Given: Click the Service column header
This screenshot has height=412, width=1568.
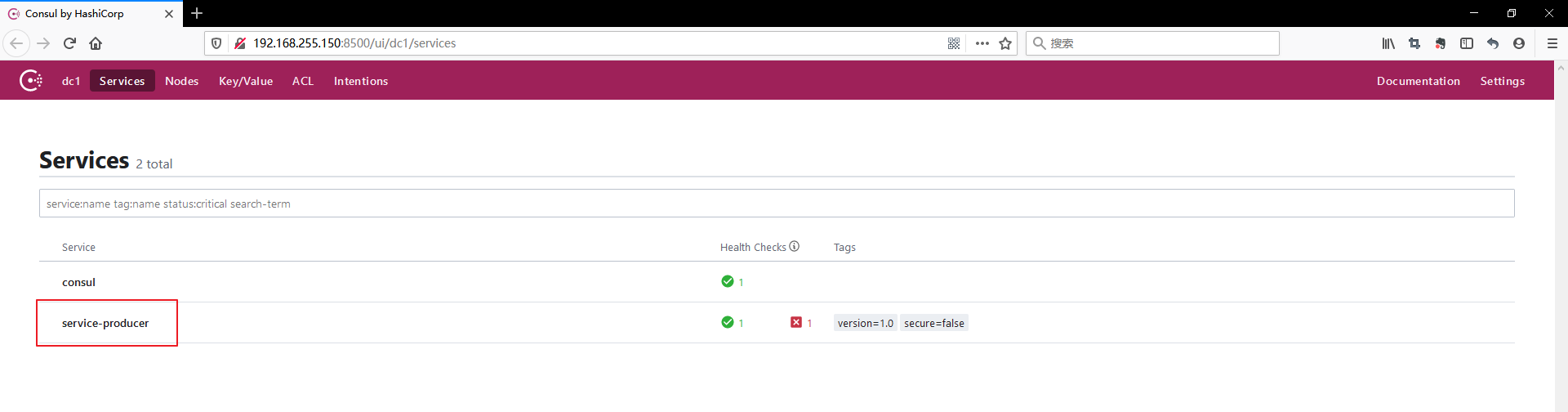Looking at the screenshot, I should pos(78,247).
